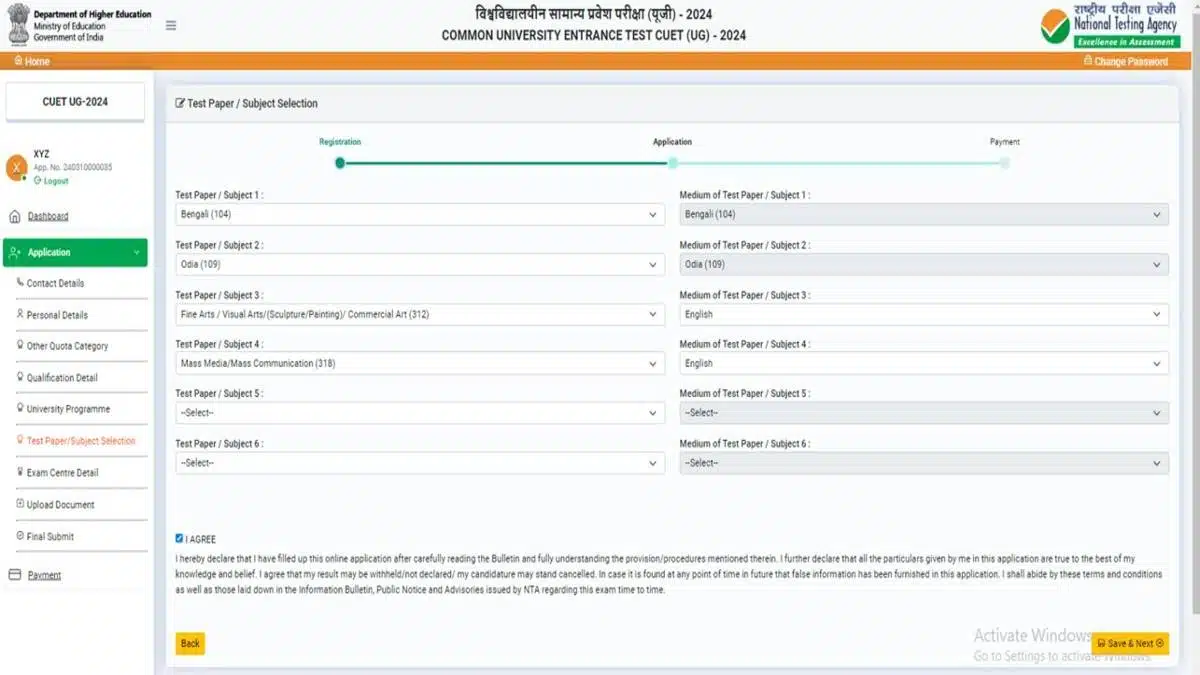Click the App. No. 240310000035 text
The width and height of the screenshot is (1200, 675).
tap(73, 168)
